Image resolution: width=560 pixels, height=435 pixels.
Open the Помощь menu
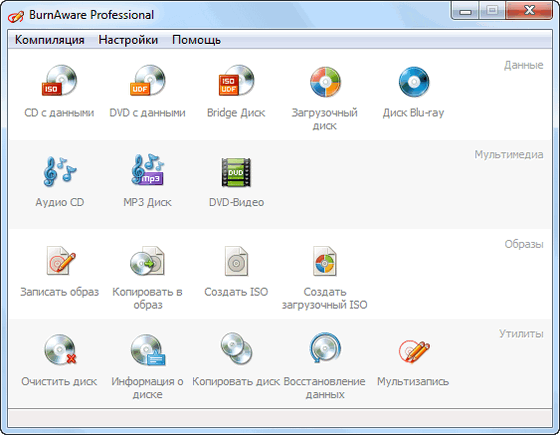point(196,40)
